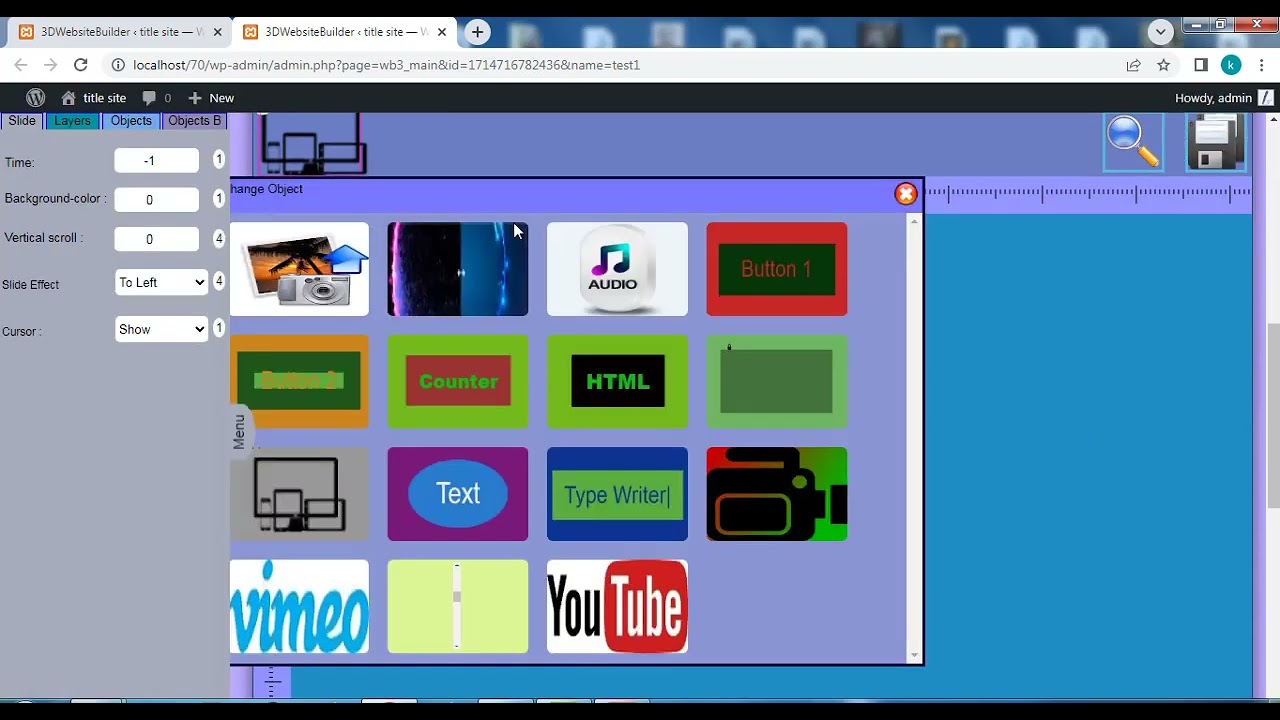Open the Objects B tab
The height and width of the screenshot is (720, 1280).
click(x=194, y=121)
